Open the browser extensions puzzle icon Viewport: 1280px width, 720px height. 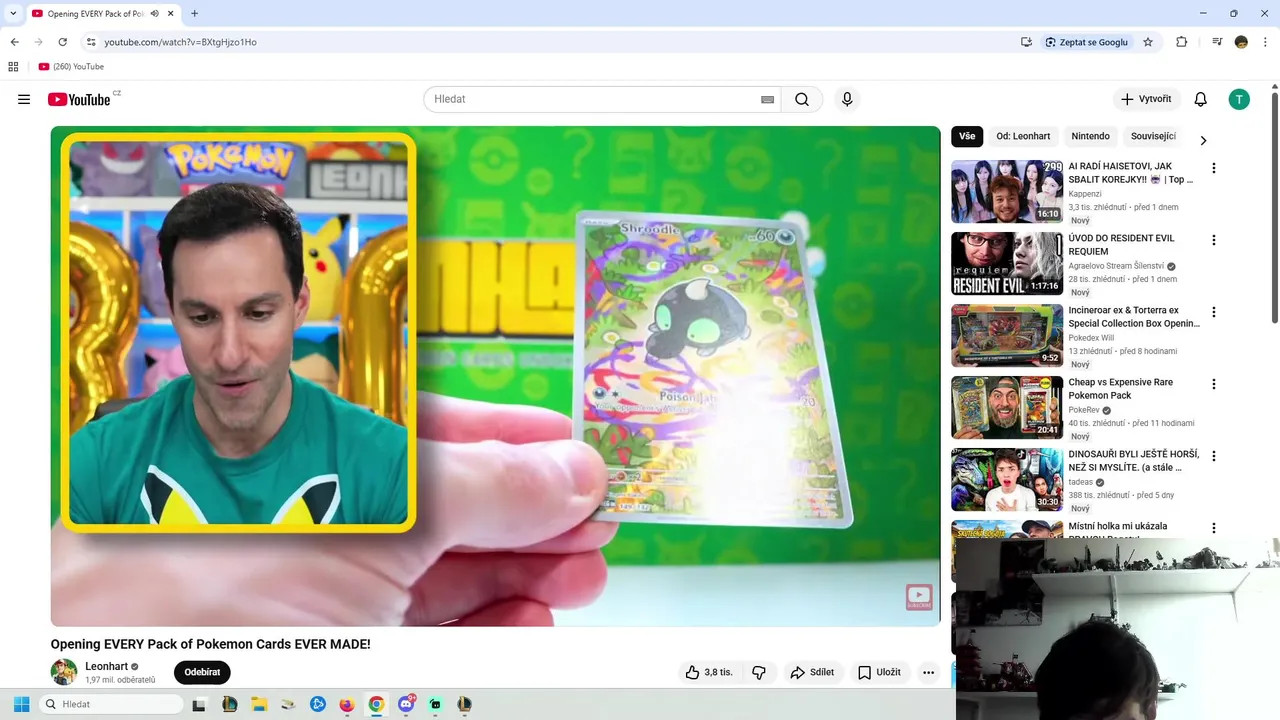tap(1181, 42)
